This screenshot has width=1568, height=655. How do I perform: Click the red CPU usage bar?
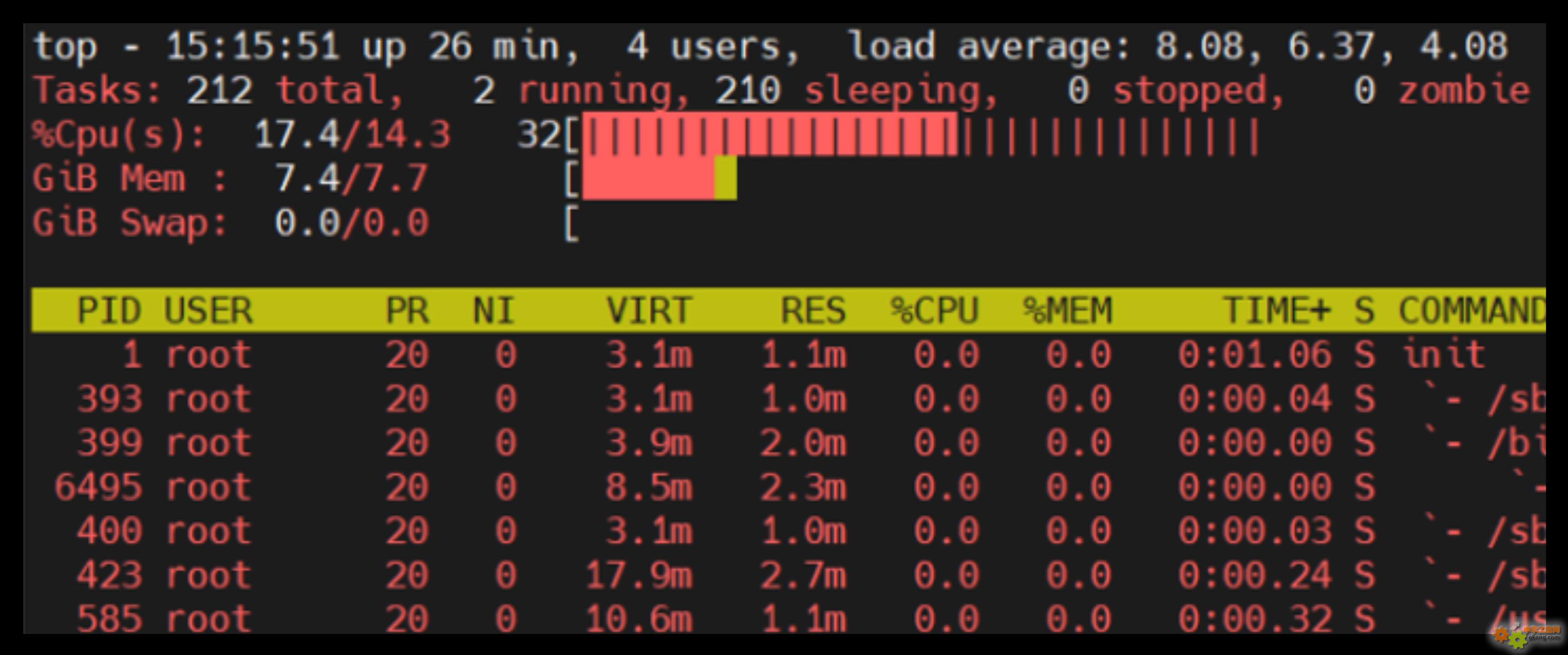pyautogui.click(x=770, y=134)
